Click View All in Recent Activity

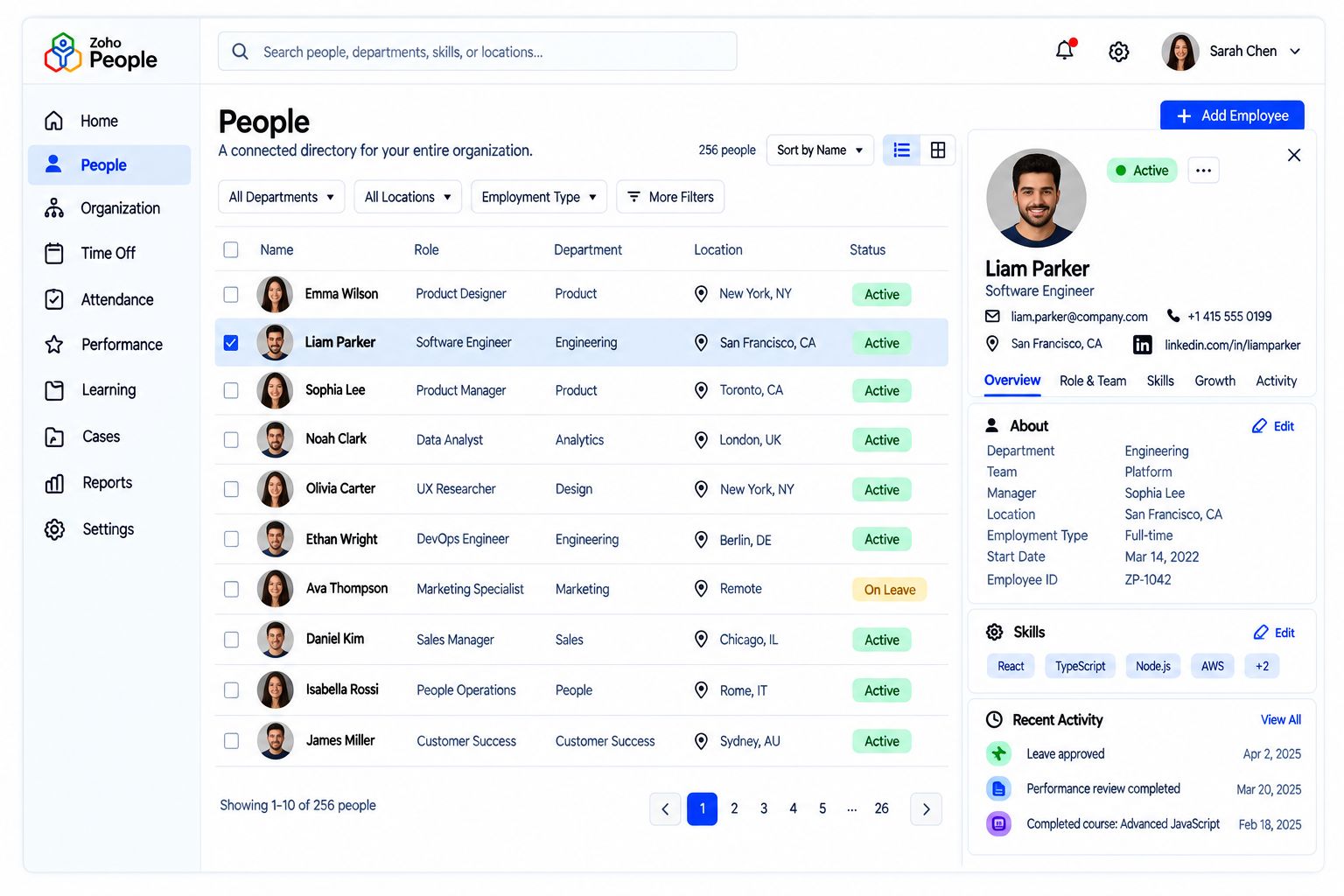pos(1280,719)
